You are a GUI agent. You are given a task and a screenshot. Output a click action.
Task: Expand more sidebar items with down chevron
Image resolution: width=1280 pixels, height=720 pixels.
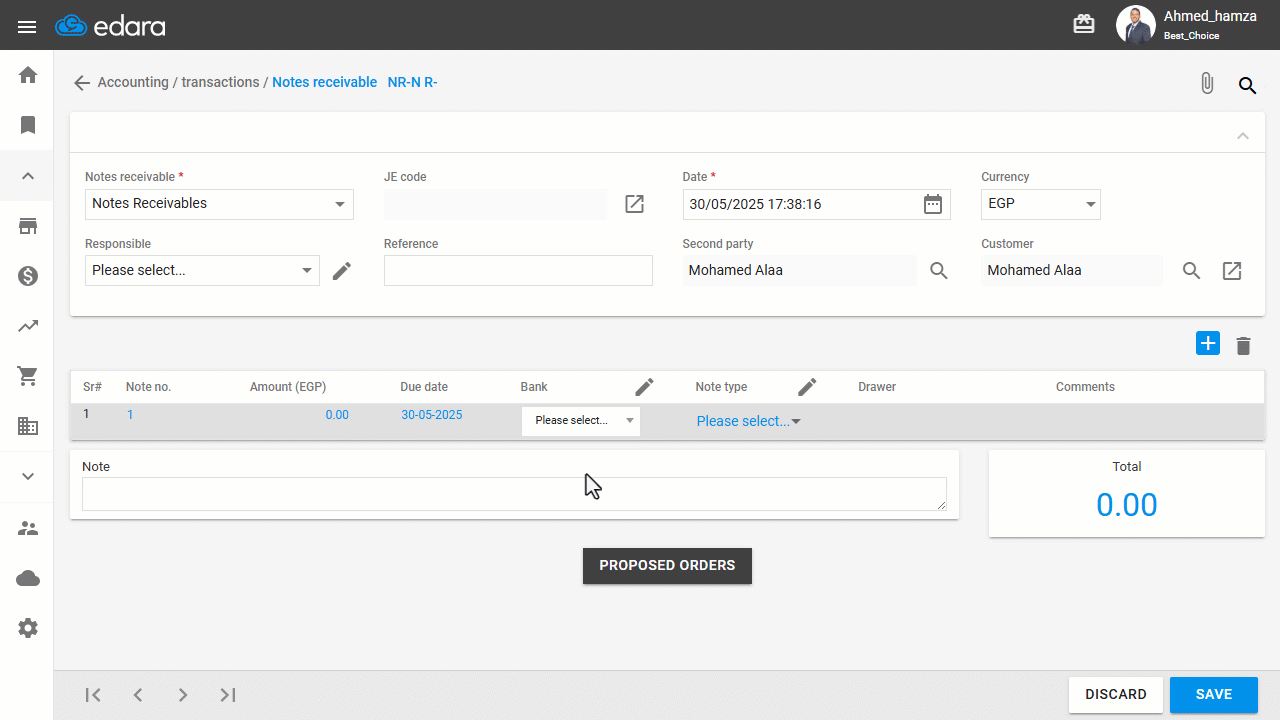pyautogui.click(x=28, y=477)
